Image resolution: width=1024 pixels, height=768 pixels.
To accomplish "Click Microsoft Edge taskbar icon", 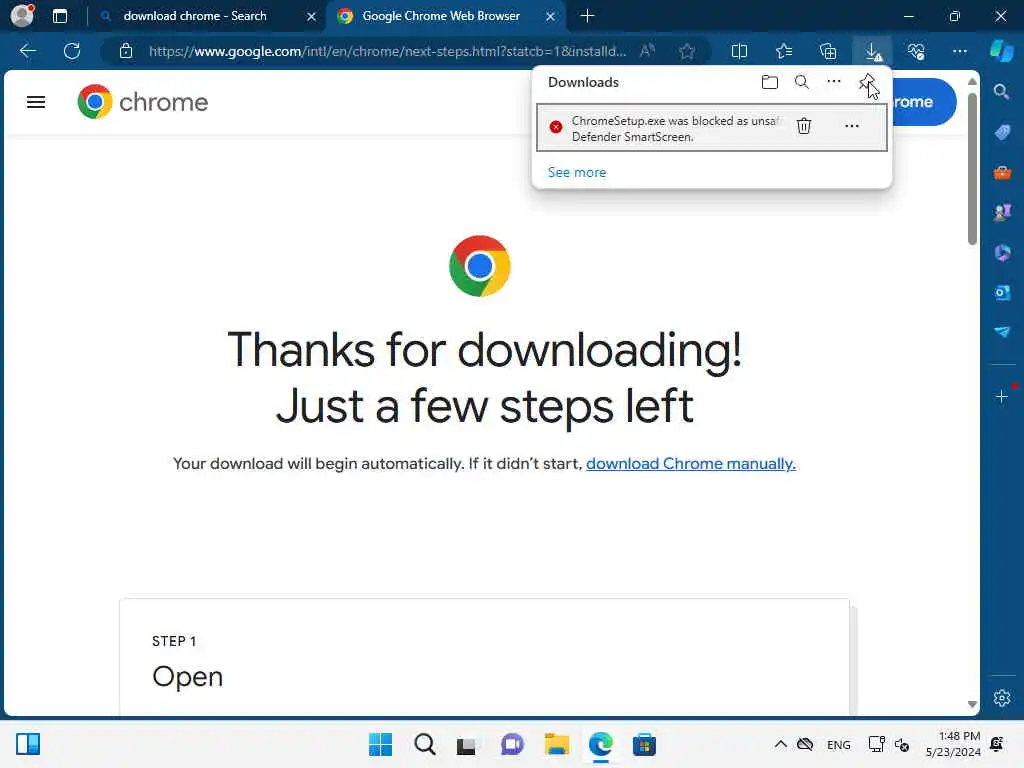I will [600, 744].
